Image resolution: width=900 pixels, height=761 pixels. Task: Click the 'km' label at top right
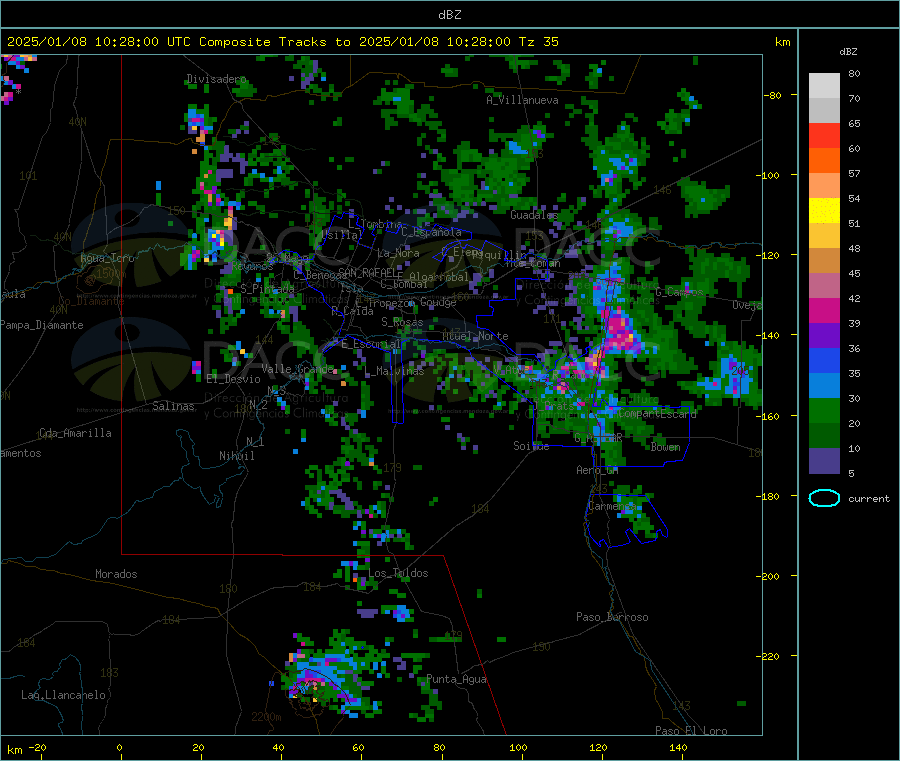click(x=782, y=42)
